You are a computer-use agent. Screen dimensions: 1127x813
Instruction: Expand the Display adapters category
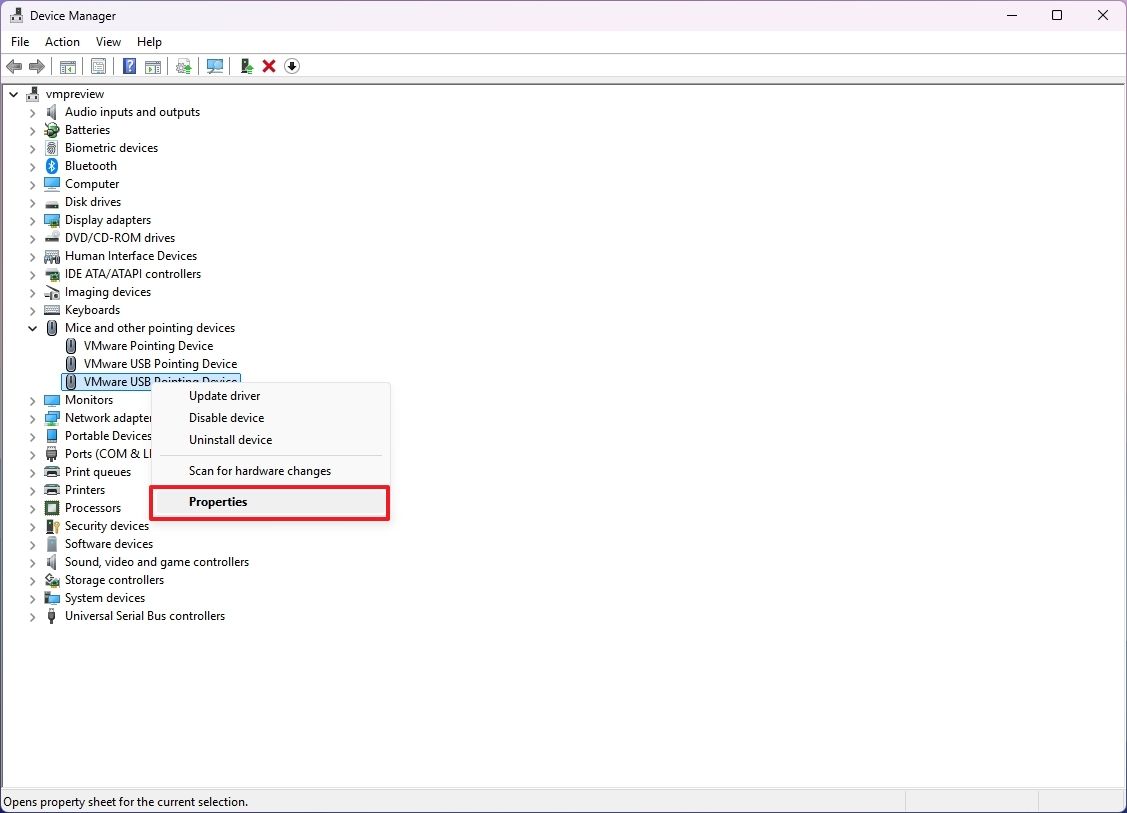click(x=32, y=220)
